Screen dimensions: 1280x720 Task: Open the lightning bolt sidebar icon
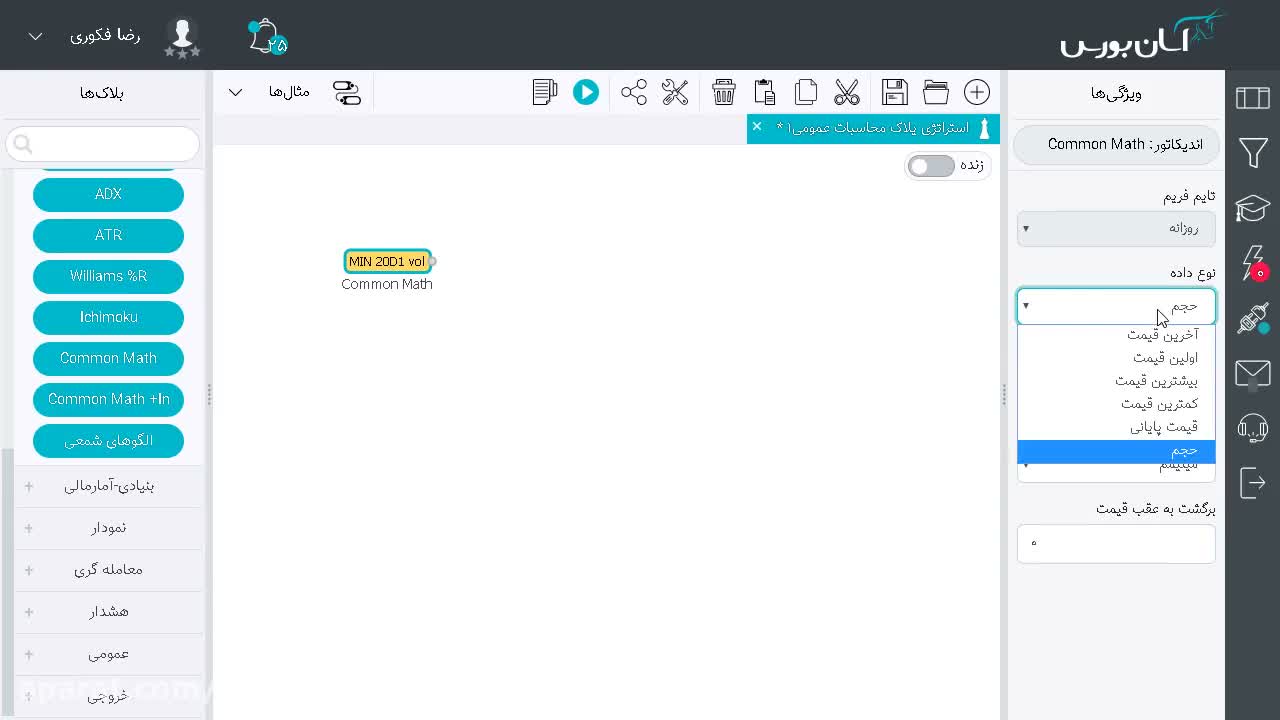[1253, 263]
